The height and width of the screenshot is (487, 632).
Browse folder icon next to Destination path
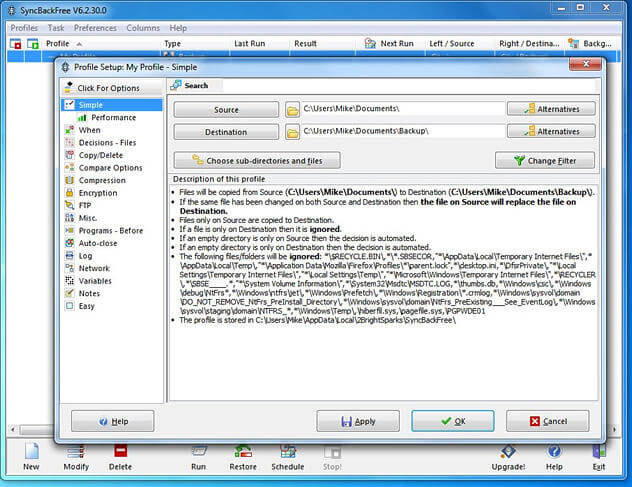[293, 132]
